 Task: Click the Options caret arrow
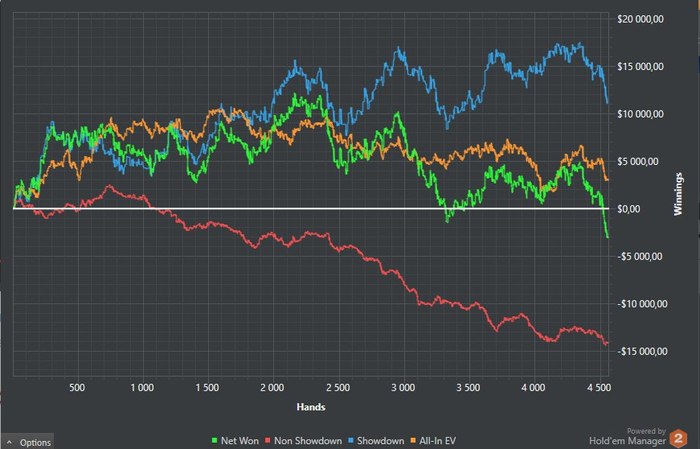[9, 442]
